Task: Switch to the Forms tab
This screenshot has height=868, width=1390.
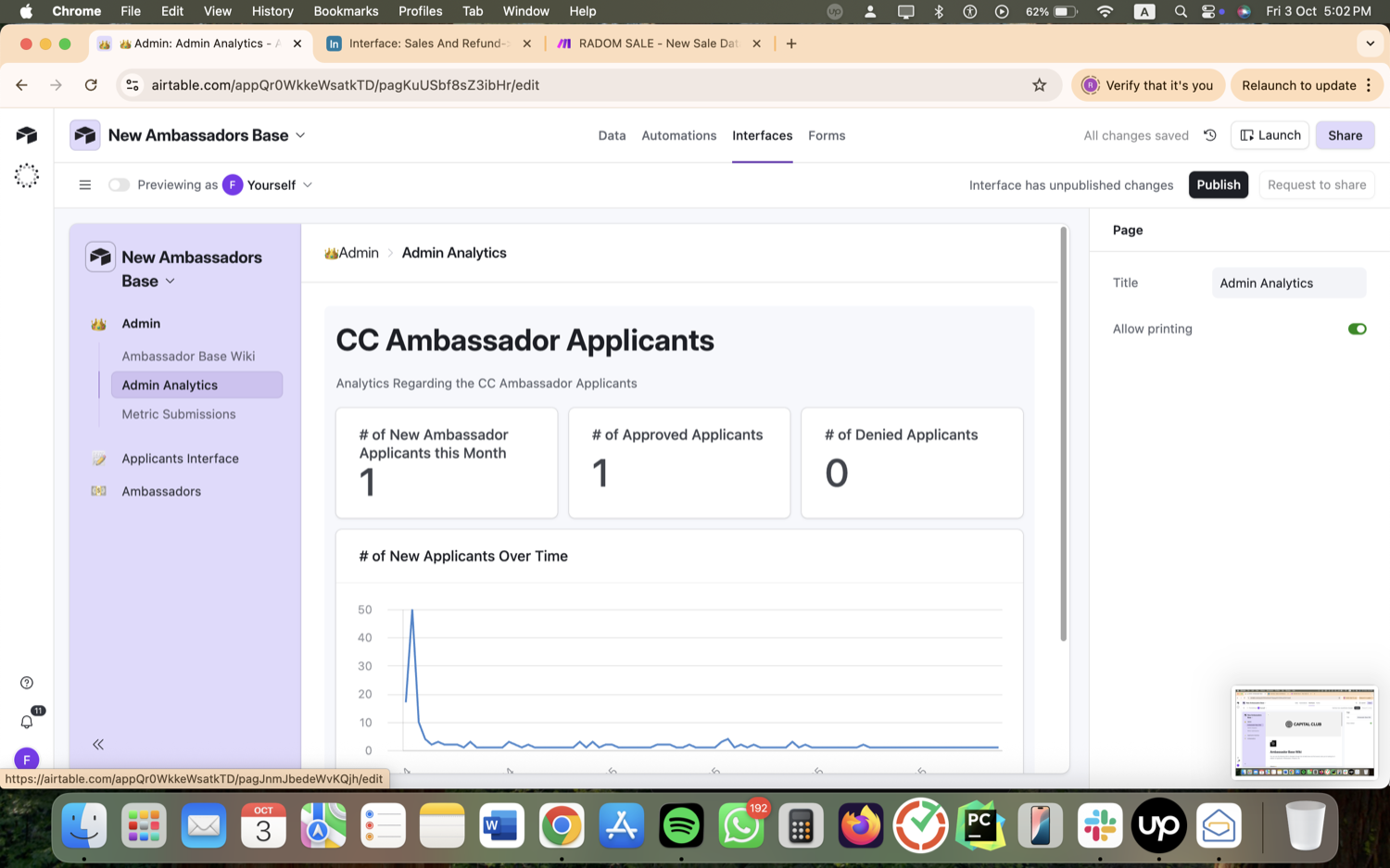Action: pos(827,135)
